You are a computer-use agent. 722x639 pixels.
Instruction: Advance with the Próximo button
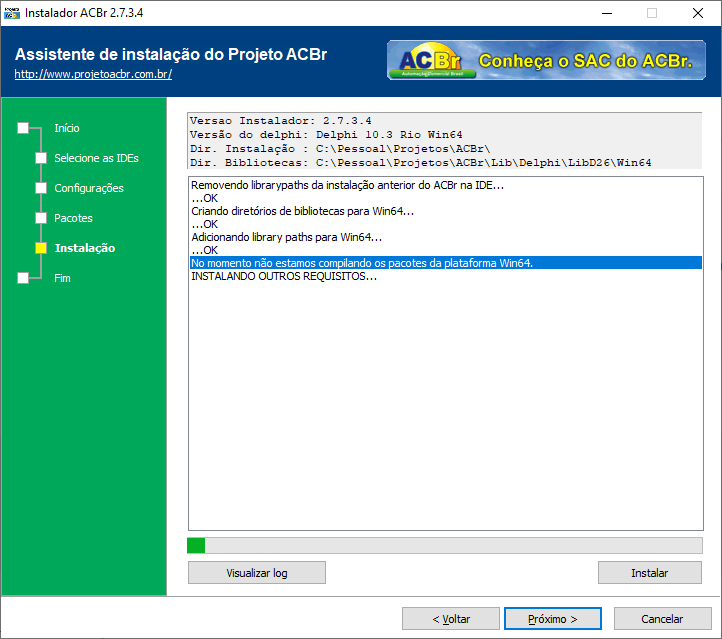pyautogui.click(x=553, y=619)
